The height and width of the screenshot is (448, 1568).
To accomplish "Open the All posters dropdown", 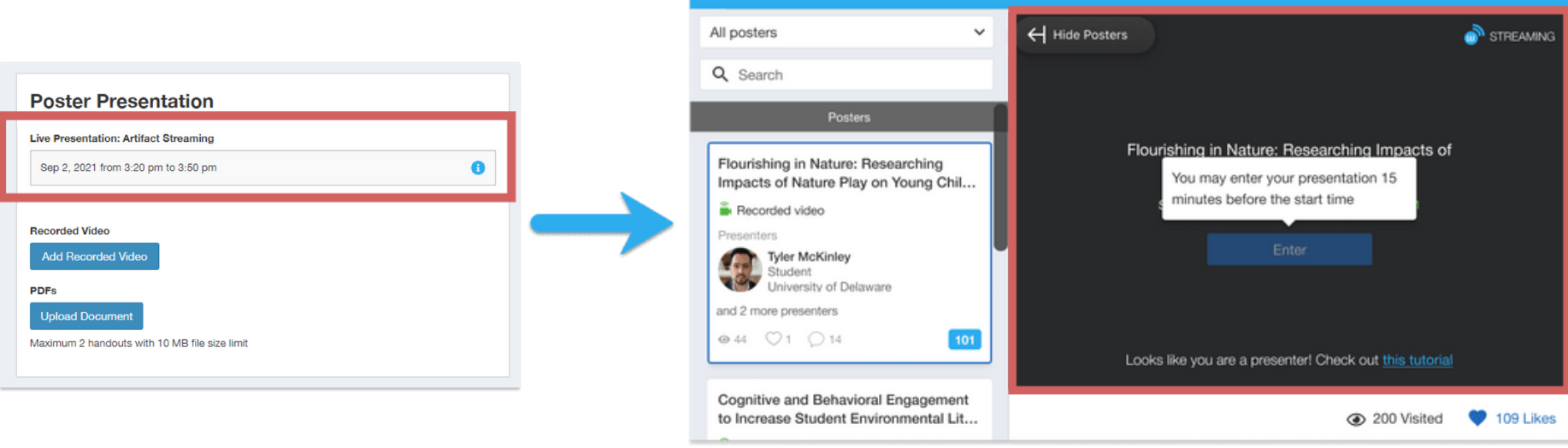I will pyautogui.click(x=845, y=32).
